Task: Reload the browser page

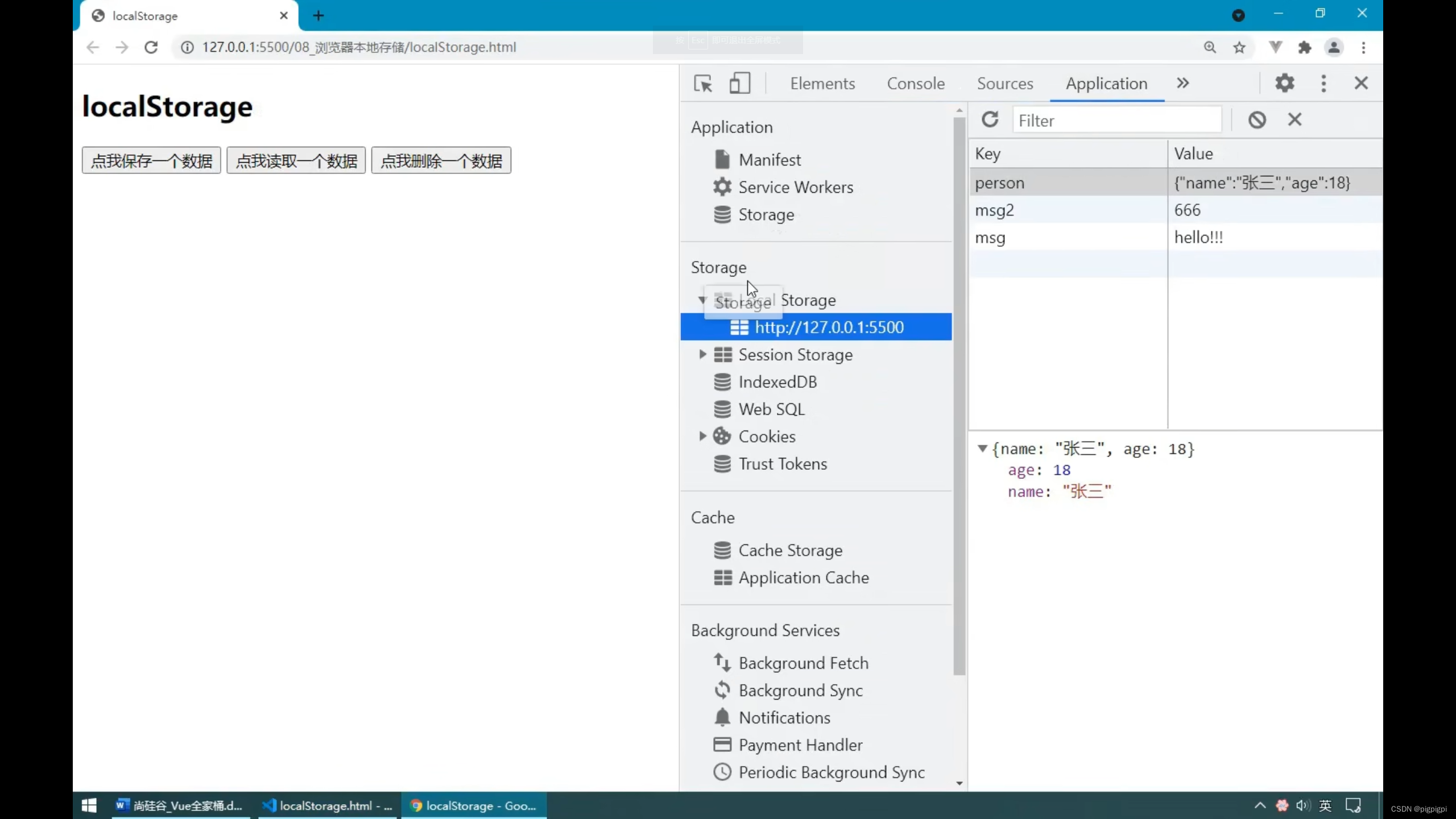Action: 151,47
